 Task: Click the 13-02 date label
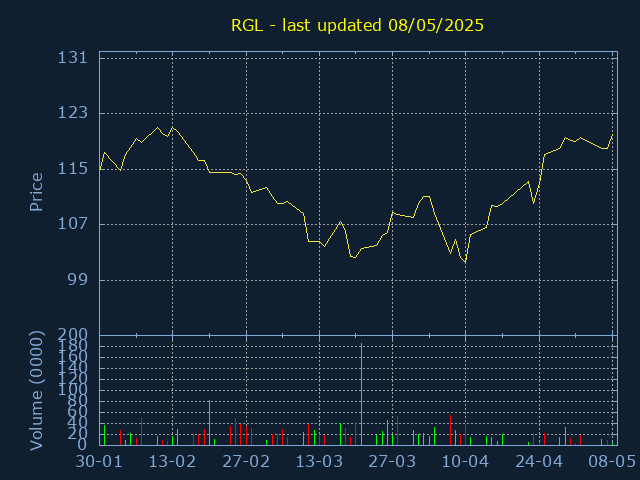(172, 462)
